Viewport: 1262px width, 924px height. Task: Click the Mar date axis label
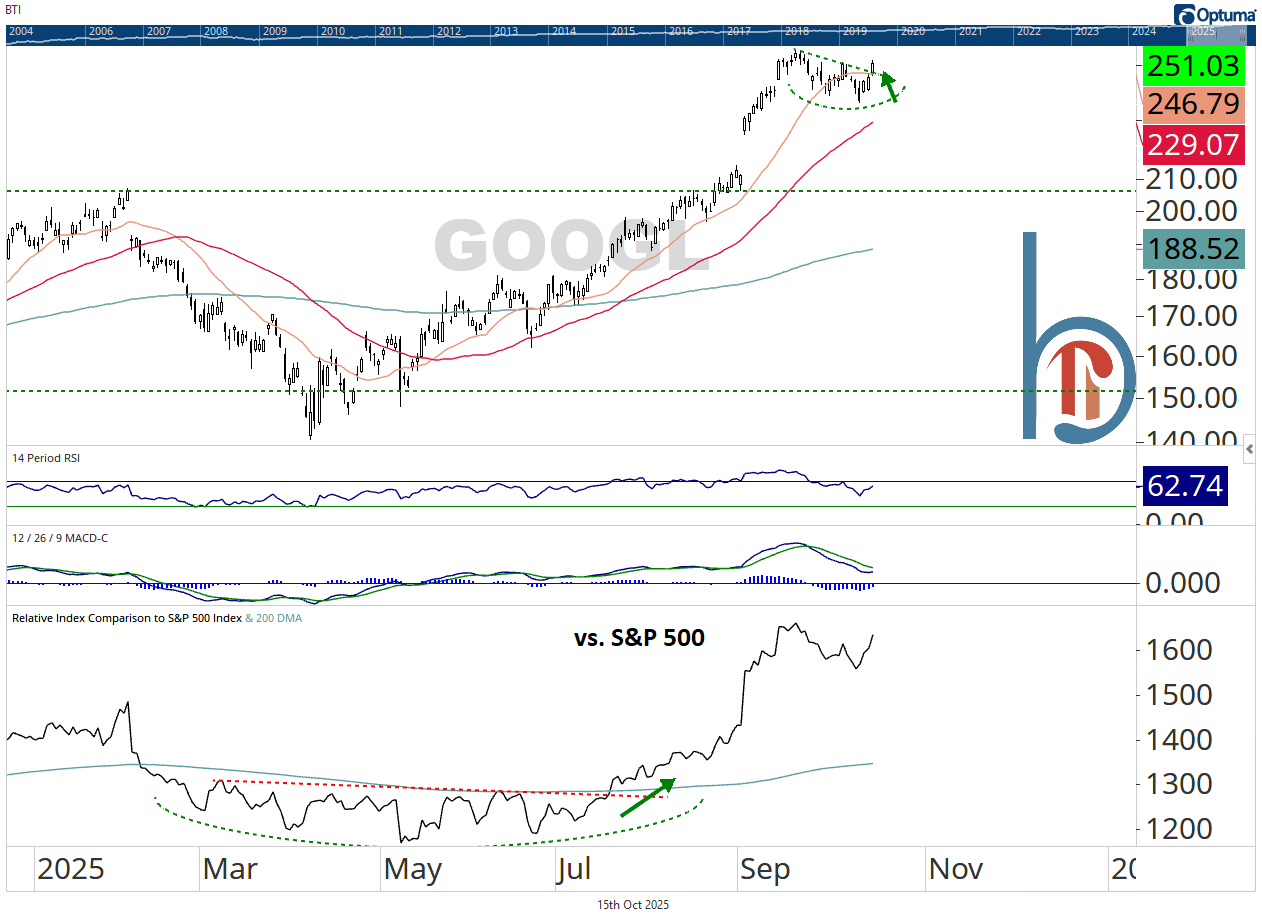[x=228, y=868]
